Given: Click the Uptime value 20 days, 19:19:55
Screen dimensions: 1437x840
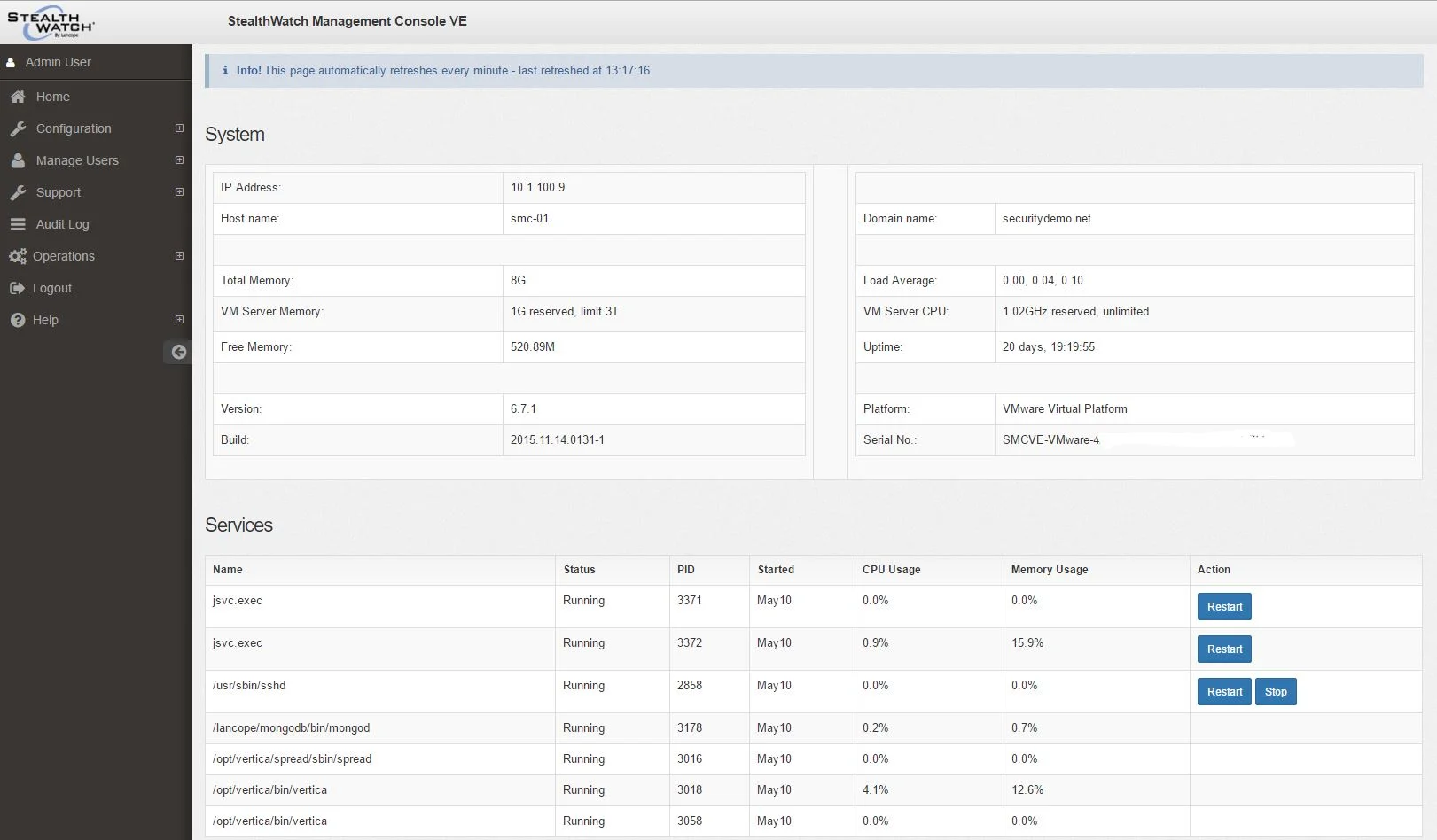Looking at the screenshot, I should (x=1049, y=346).
